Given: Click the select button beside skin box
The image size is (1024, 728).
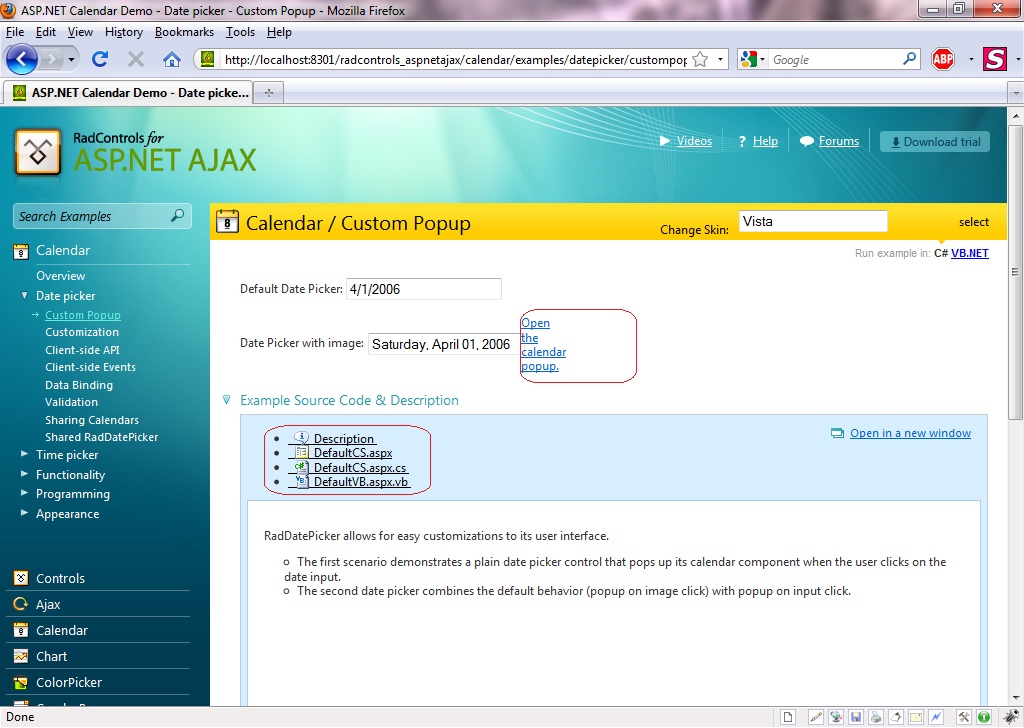Looking at the screenshot, I should click(x=973, y=222).
